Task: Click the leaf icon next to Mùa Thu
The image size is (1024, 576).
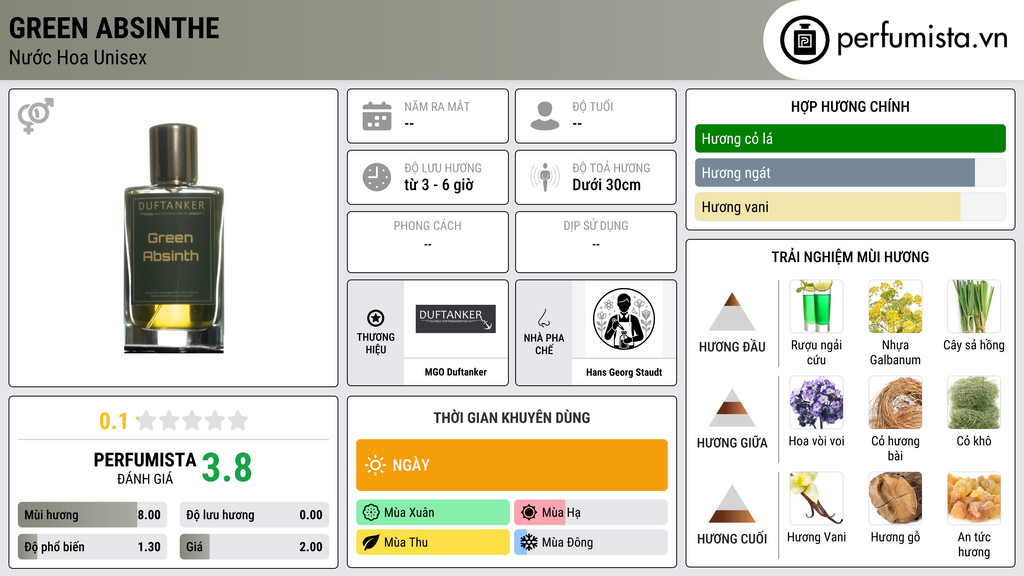Action: click(371, 542)
